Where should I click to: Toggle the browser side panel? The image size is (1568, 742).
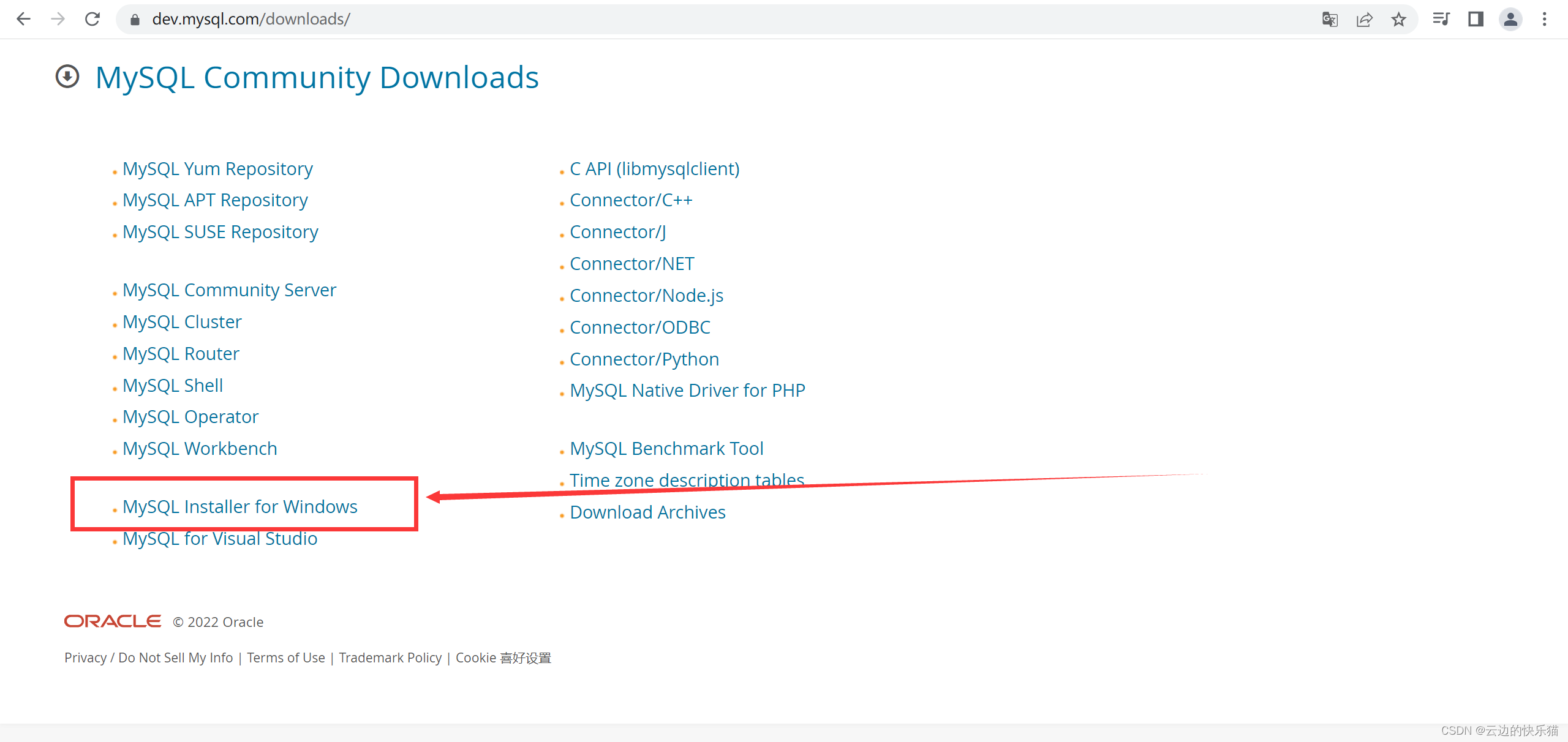pos(1476,19)
